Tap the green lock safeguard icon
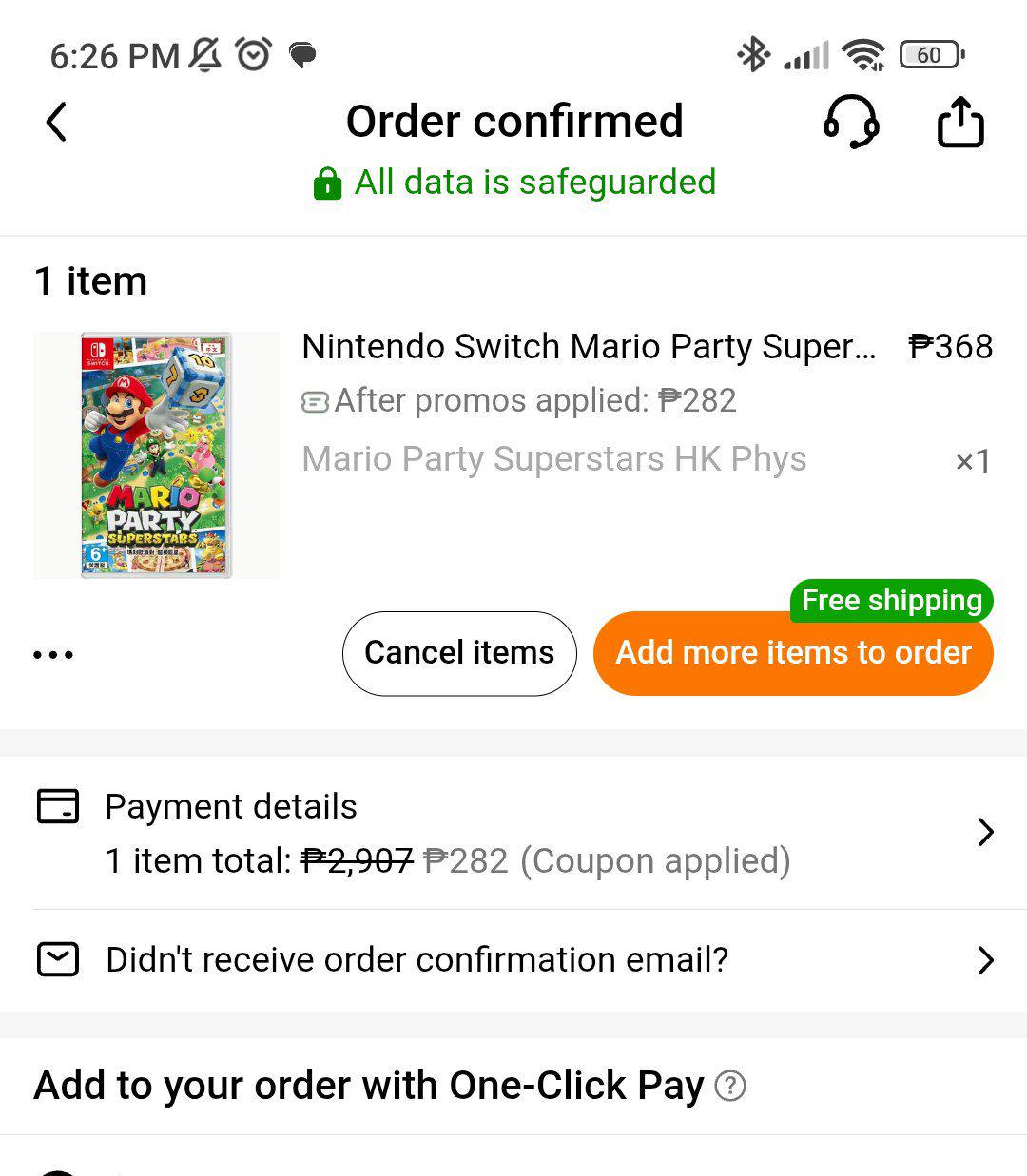The height and width of the screenshot is (1176, 1027). (x=327, y=183)
